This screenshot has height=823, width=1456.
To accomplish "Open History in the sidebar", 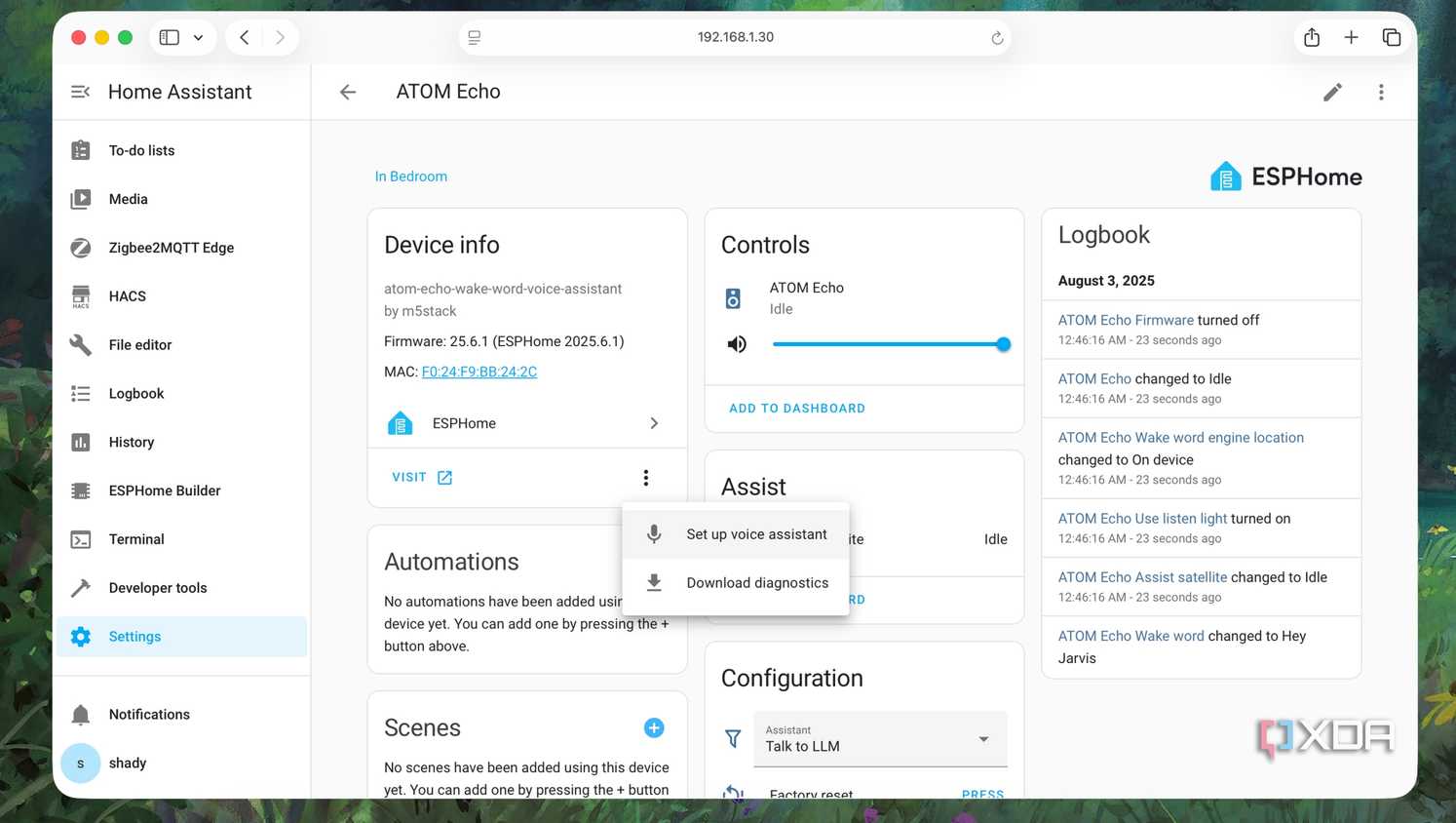I will point(181,442).
